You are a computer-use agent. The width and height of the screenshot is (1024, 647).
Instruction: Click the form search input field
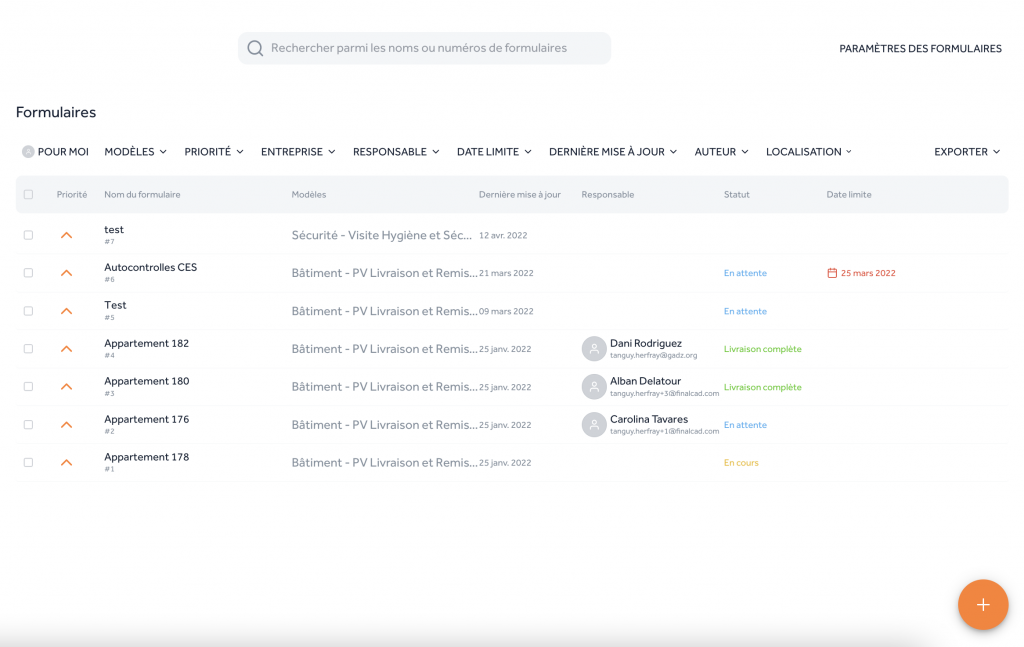tap(430, 48)
